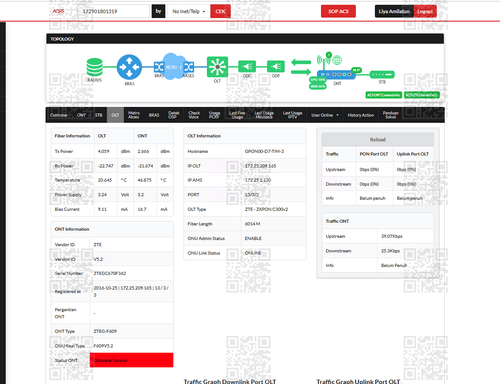Screen dimensions: 500x384
Task: Click the ODP splitter icon
Action: (x=276, y=67)
